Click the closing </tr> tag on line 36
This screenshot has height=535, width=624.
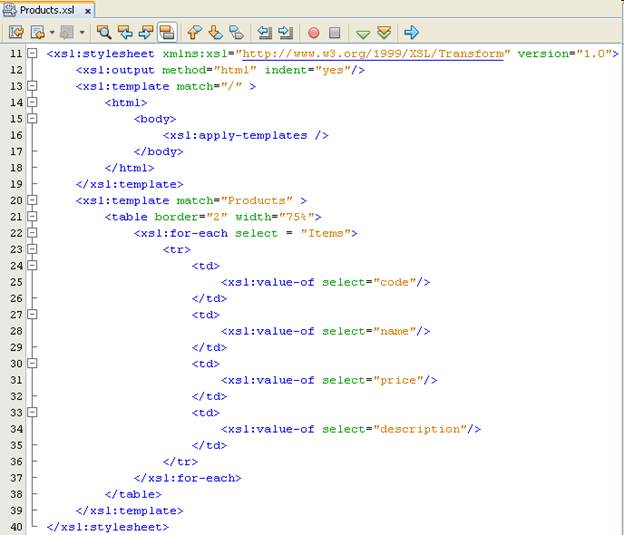[180, 462]
